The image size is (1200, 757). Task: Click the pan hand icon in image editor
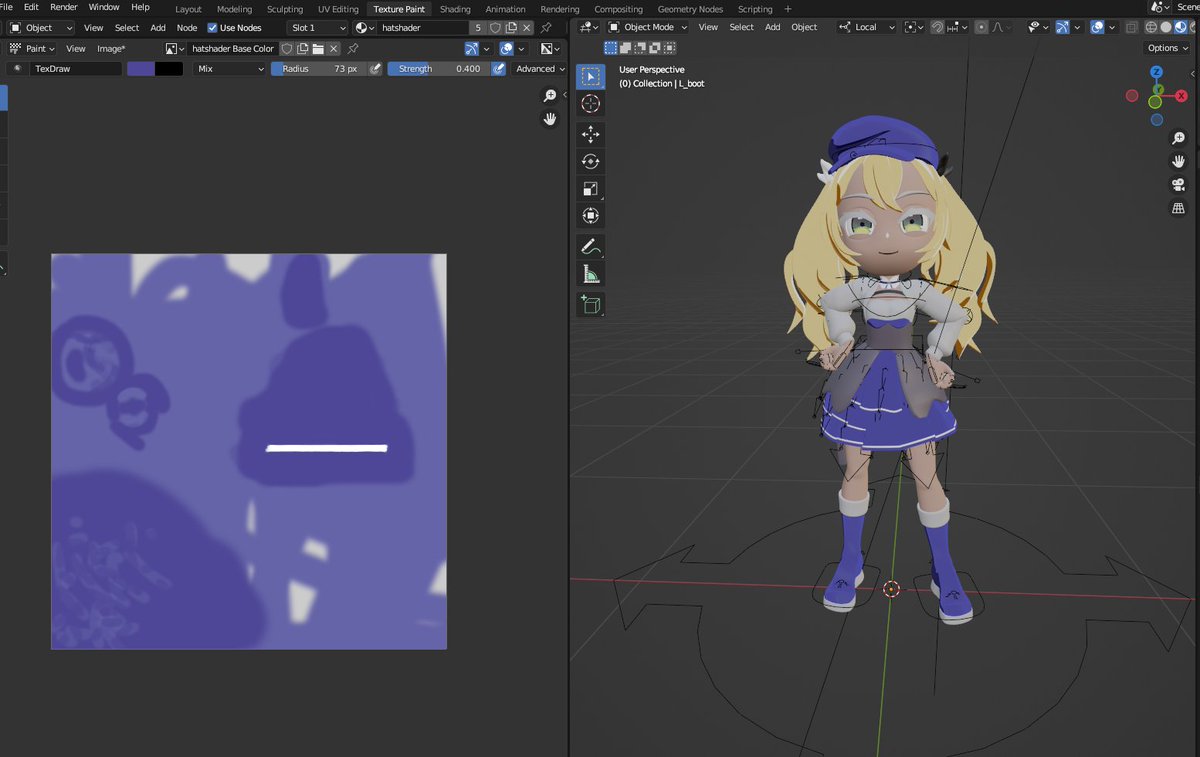(549, 119)
